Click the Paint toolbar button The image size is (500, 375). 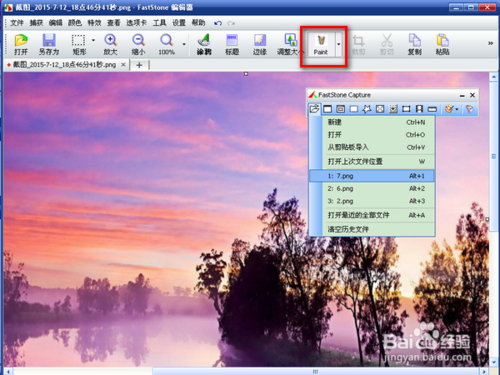coord(321,45)
